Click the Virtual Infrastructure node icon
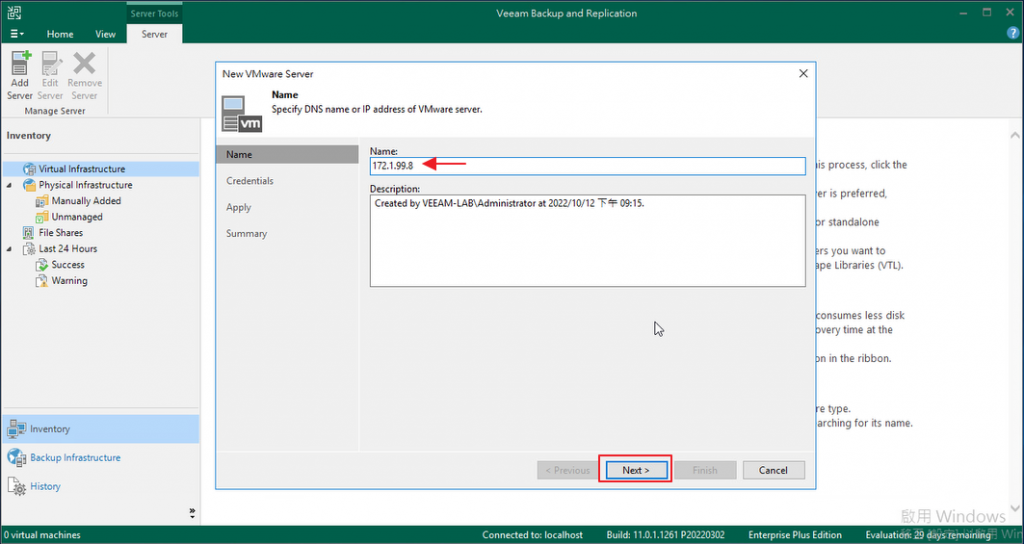1024x544 pixels. point(29,169)
